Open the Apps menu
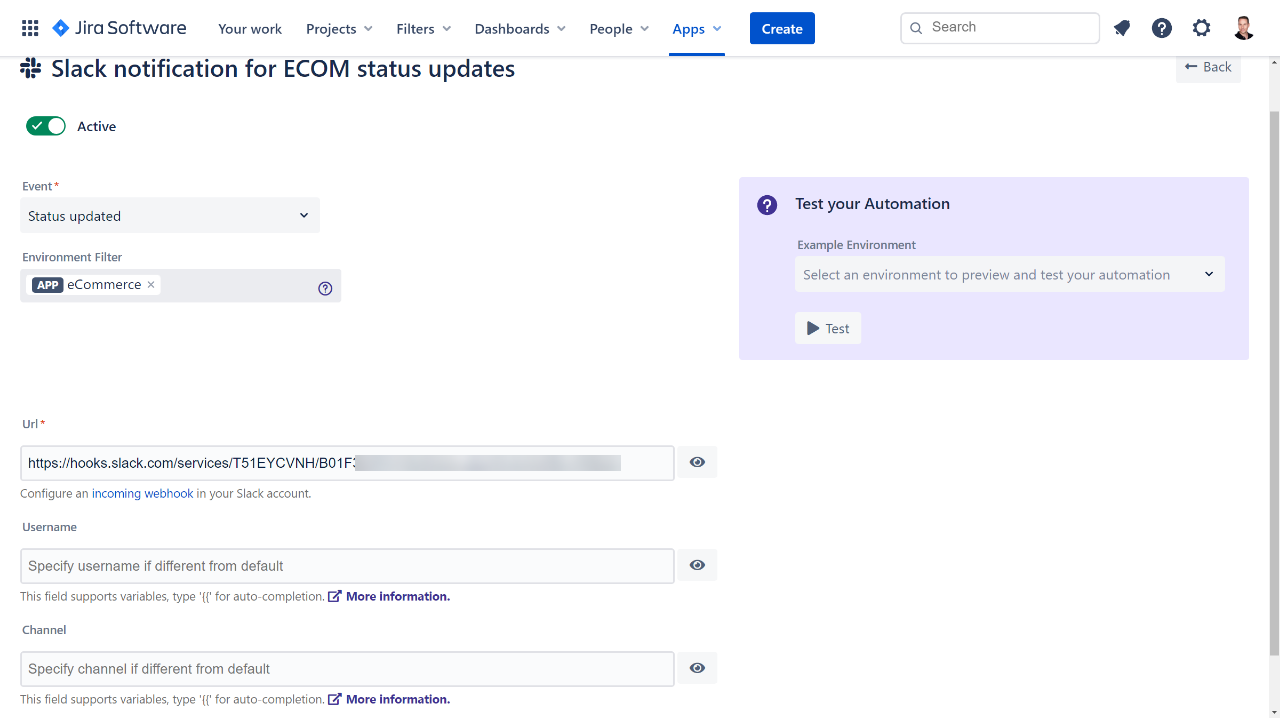This screenshot has height=720, width=1280. [x=696, y=29]
